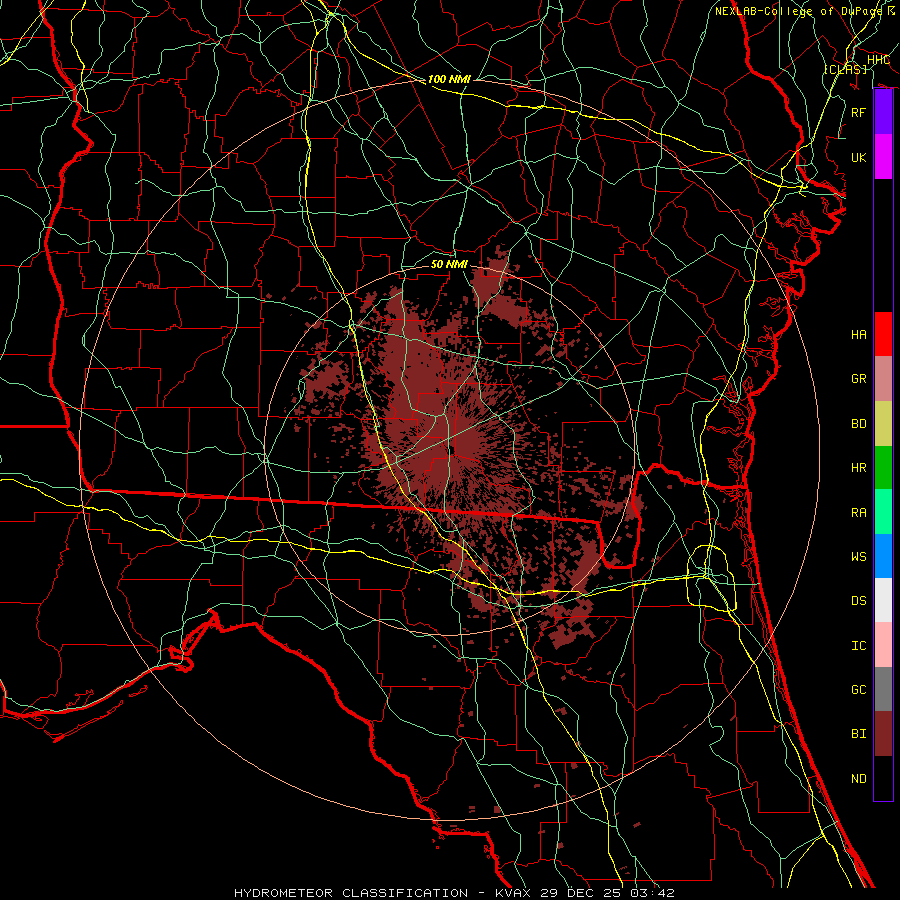Select the BD yellow legend swatch
The height and width of the screenshot is (900, 900).
coord(883,424)
